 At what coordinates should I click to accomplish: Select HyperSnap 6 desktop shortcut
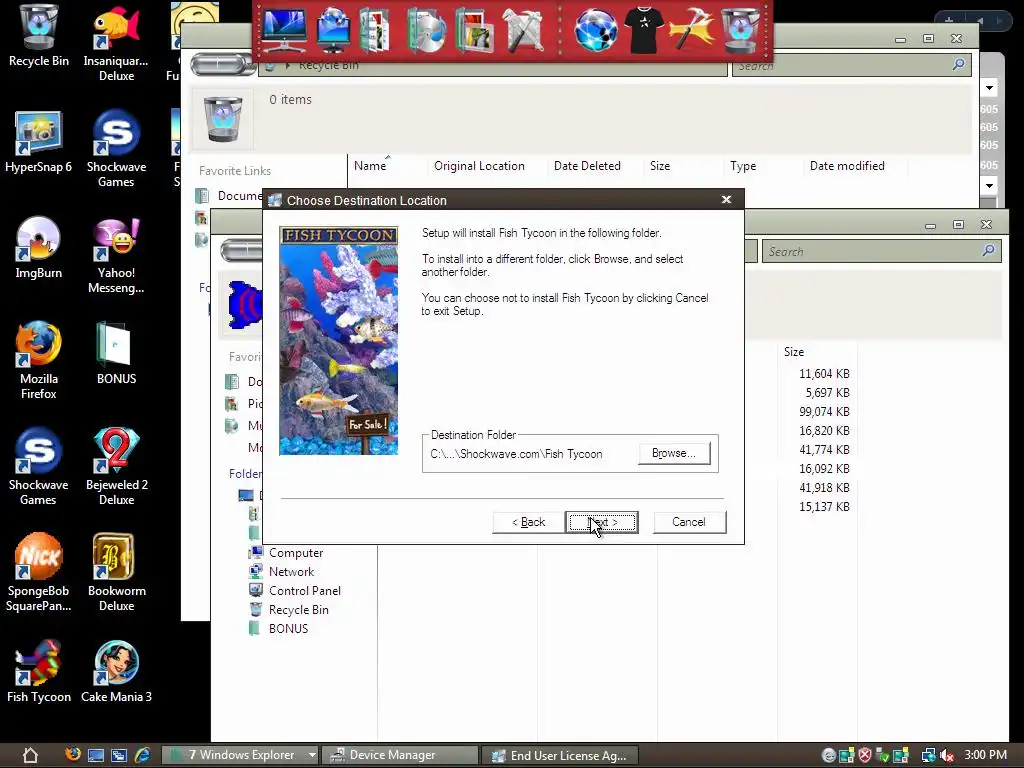pyautogui.click(x=39, y=142)
